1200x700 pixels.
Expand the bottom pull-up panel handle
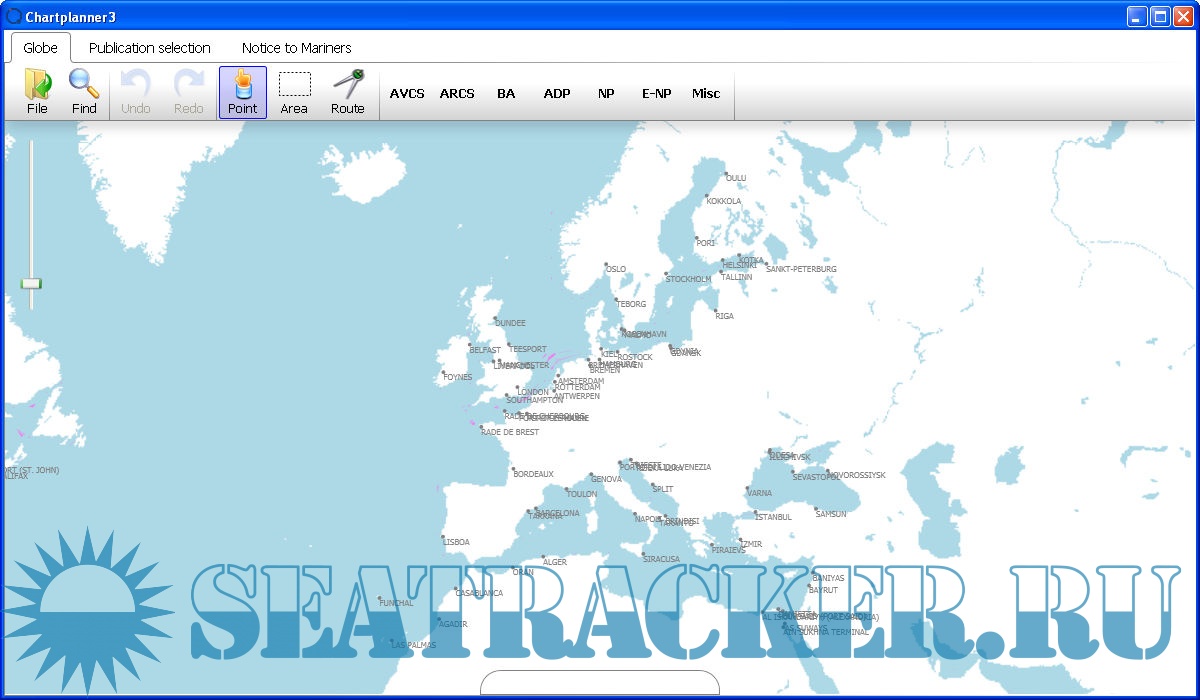(599, 683)
